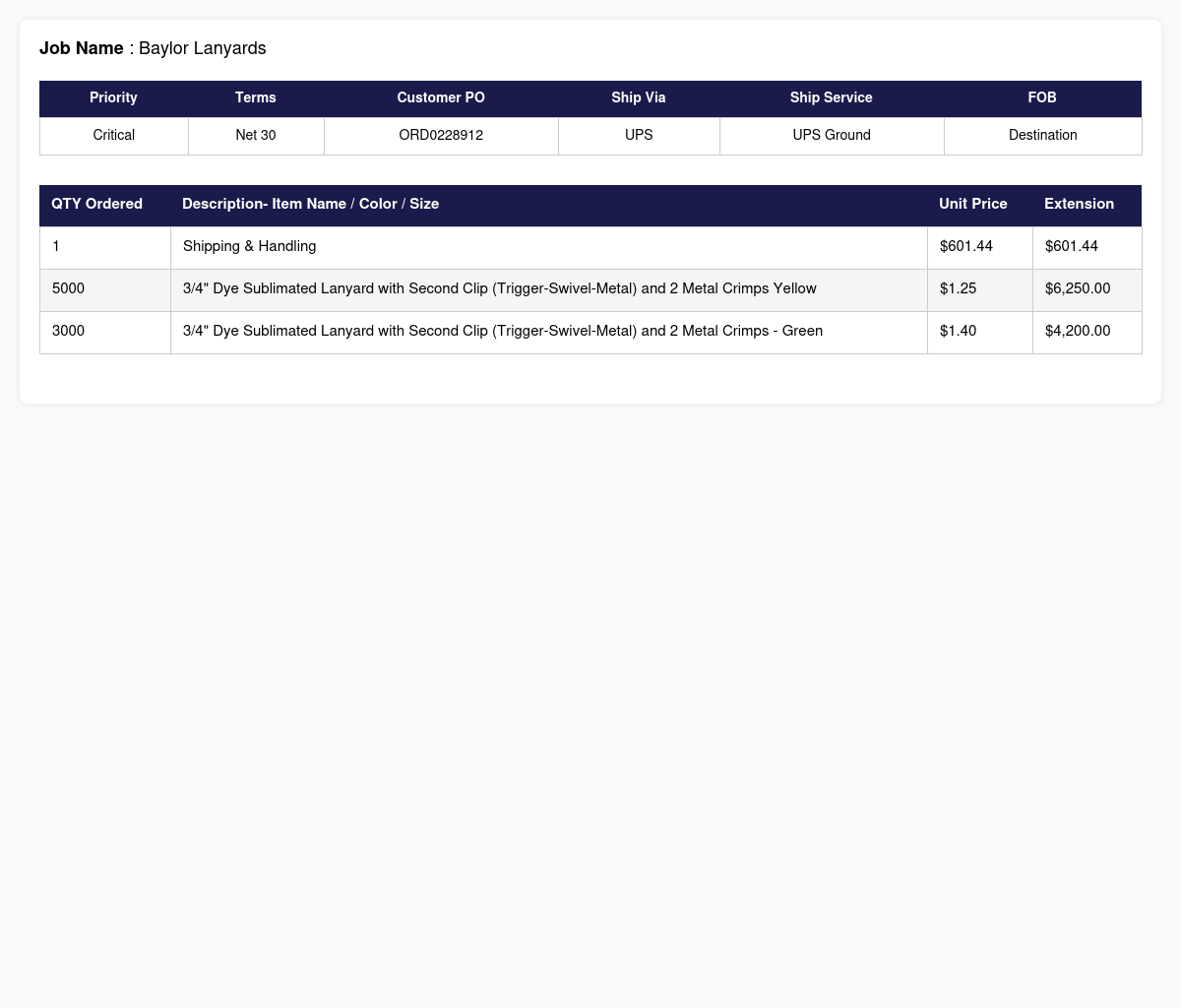Click the Green lanyard description row
The width and height of the screenshot is (1181, 1008).
click(549, 332)
